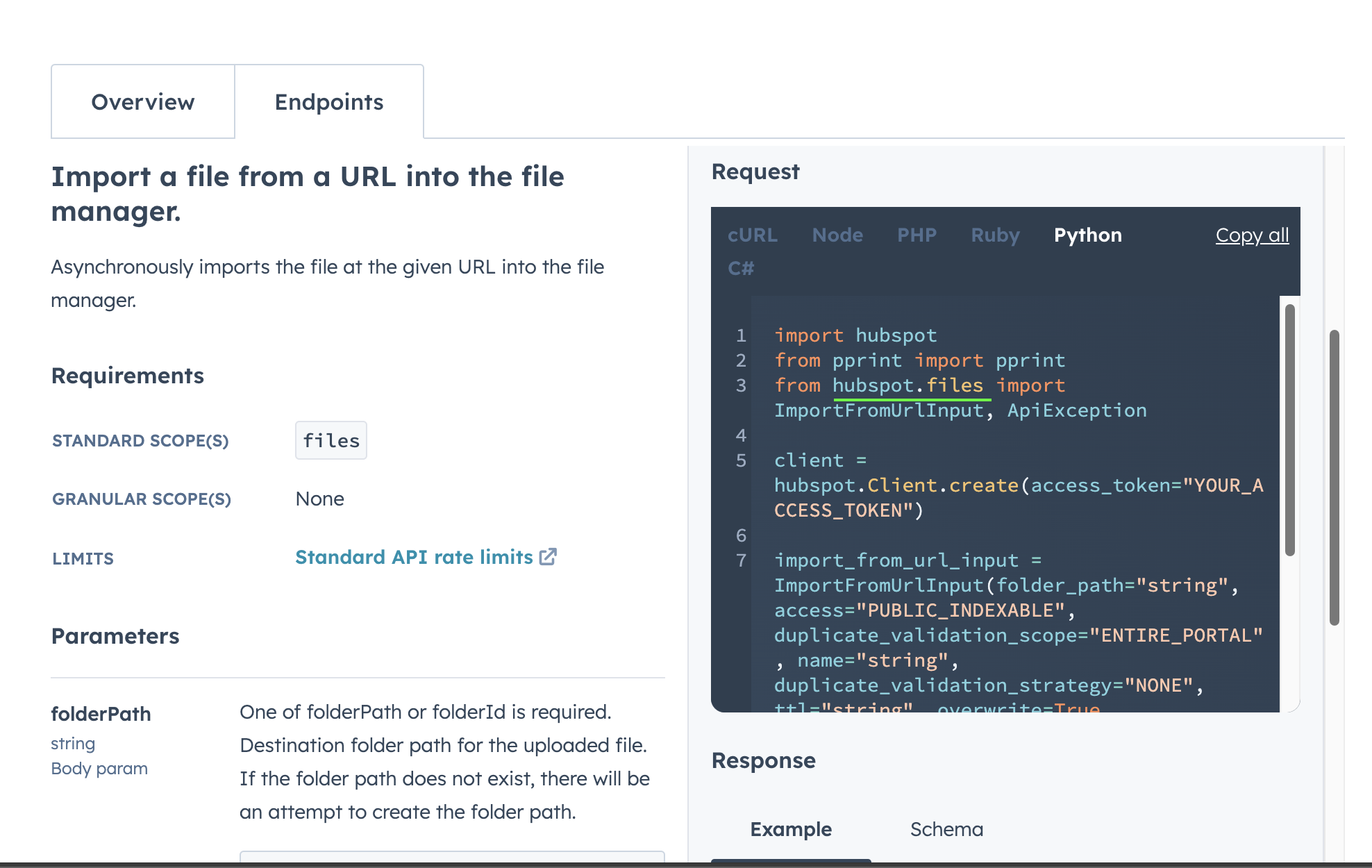
Task: Switch to the Example response tab
Action: [x=791, y=829]
